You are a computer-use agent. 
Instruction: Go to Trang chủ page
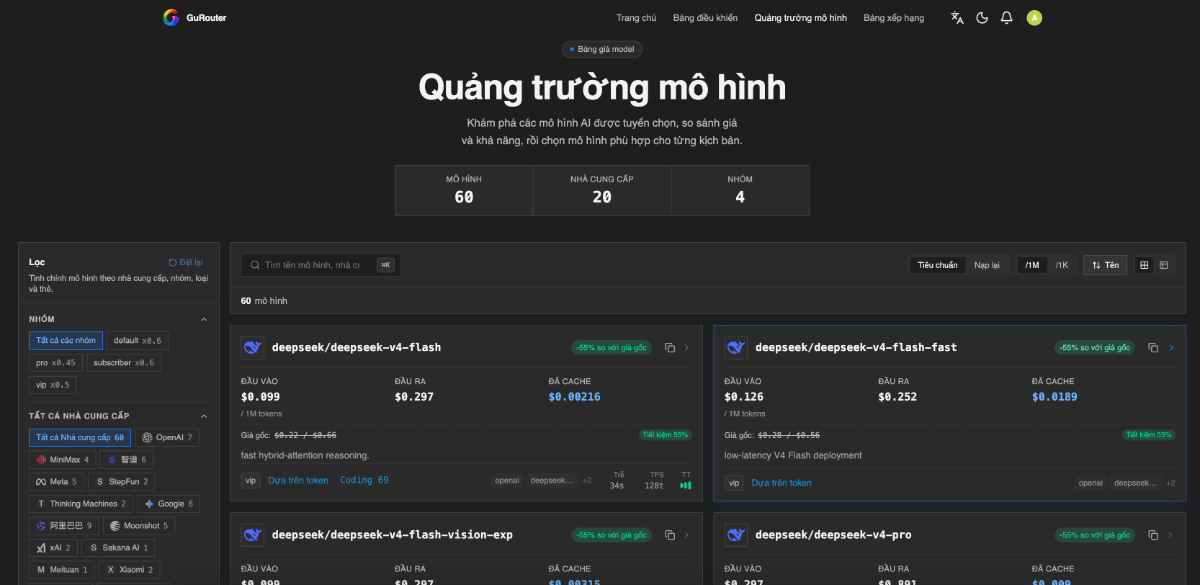pyautogui.click(x=636, y=18)
